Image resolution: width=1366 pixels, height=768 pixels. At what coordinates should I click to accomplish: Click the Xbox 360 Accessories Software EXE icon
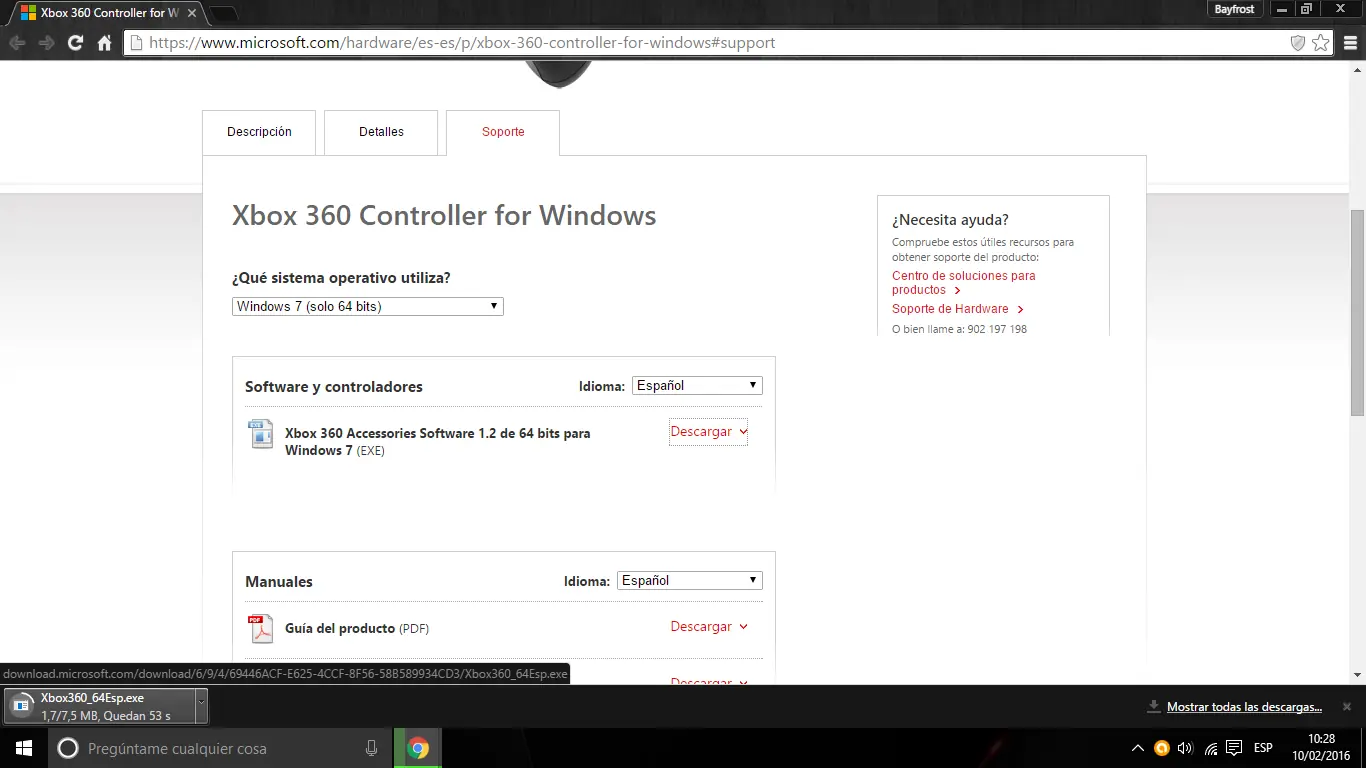point(260,435)
